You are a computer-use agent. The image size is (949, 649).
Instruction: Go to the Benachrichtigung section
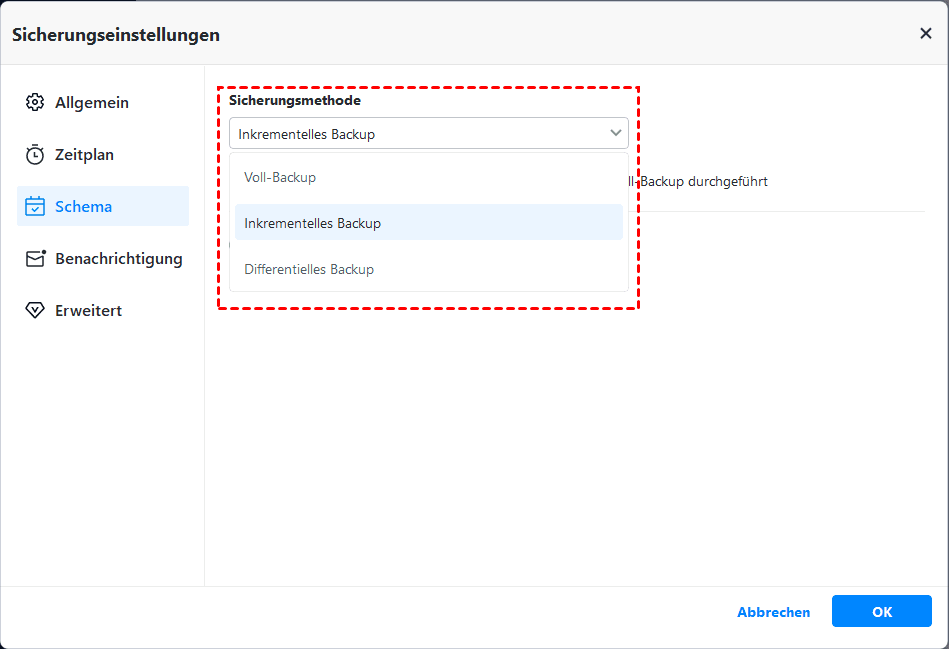118,259
